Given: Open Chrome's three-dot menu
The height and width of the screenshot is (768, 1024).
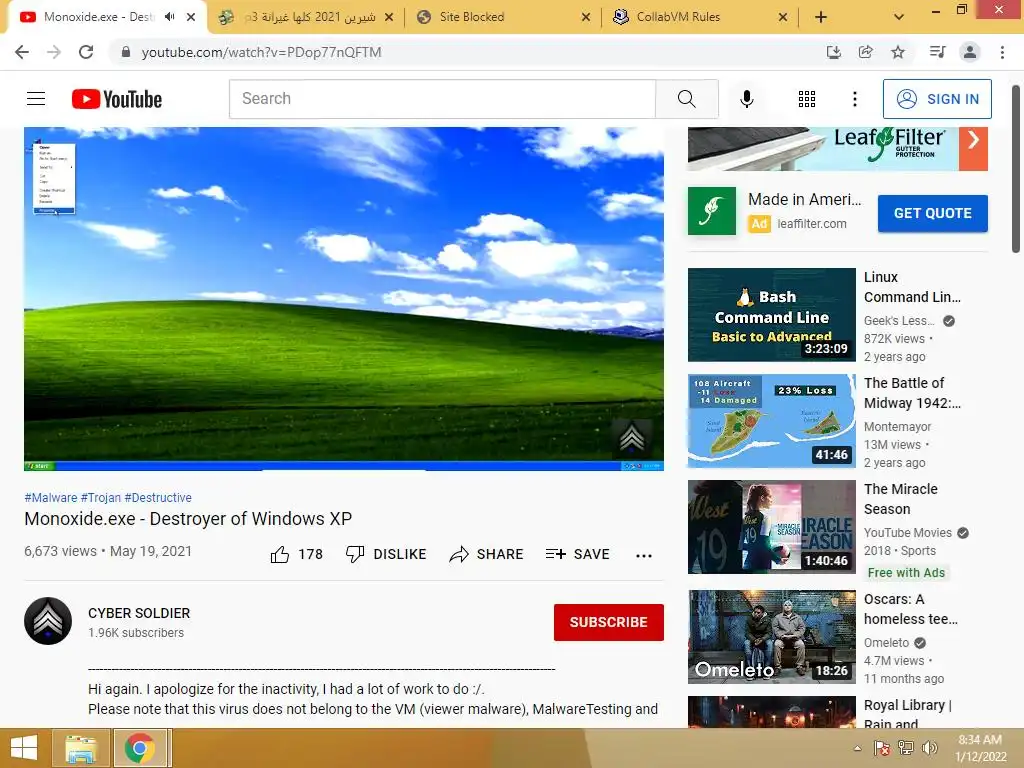Looking at the screenshot, I should click(1002, 52).
